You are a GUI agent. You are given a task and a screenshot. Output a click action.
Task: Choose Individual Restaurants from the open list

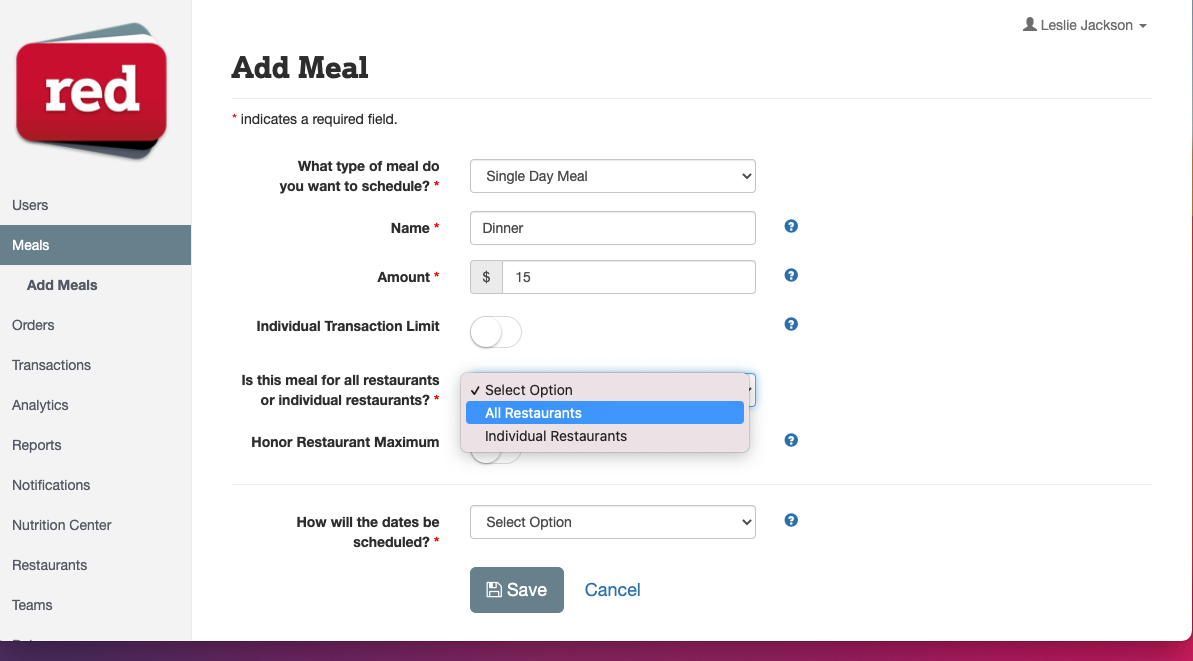(x=605, y=436)
